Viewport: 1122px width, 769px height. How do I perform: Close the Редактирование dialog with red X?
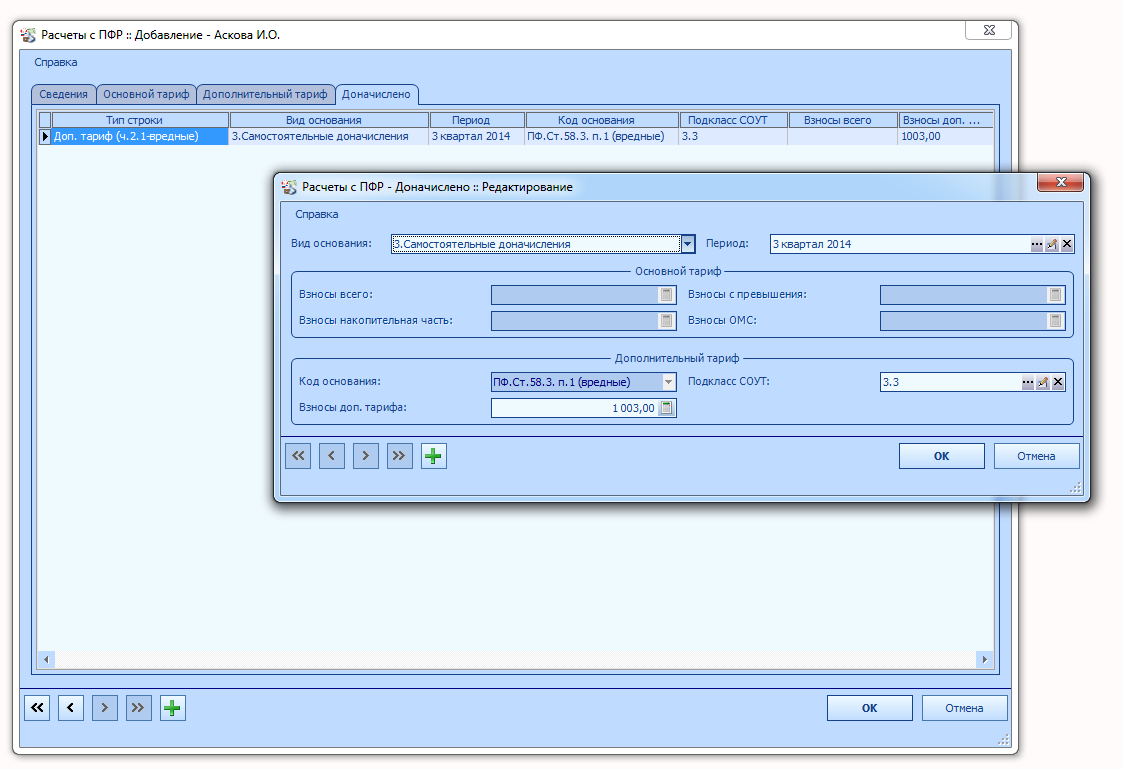(1062, 182)
